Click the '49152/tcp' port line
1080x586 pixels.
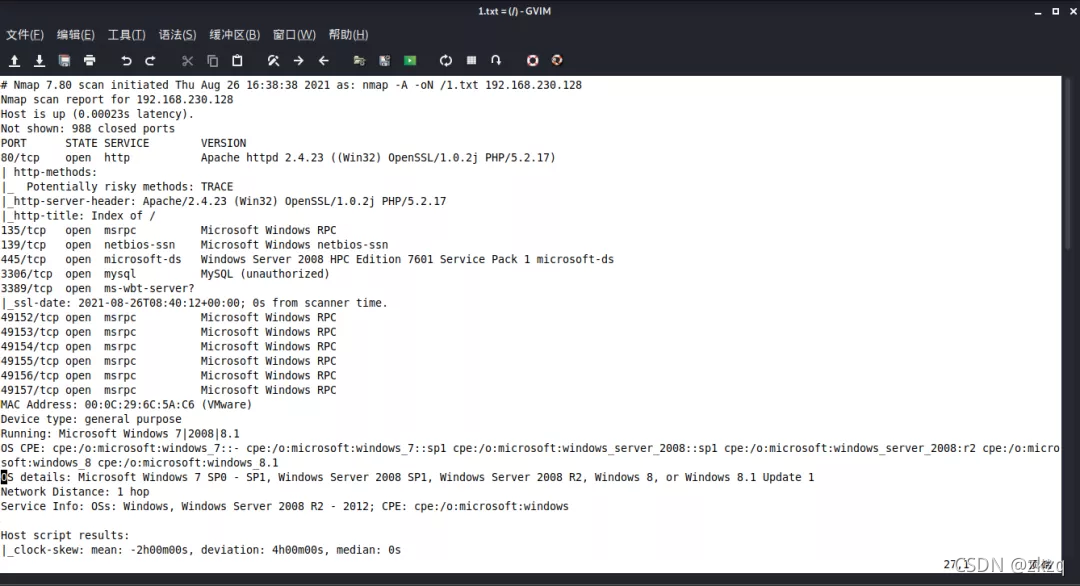coord(169,317)
